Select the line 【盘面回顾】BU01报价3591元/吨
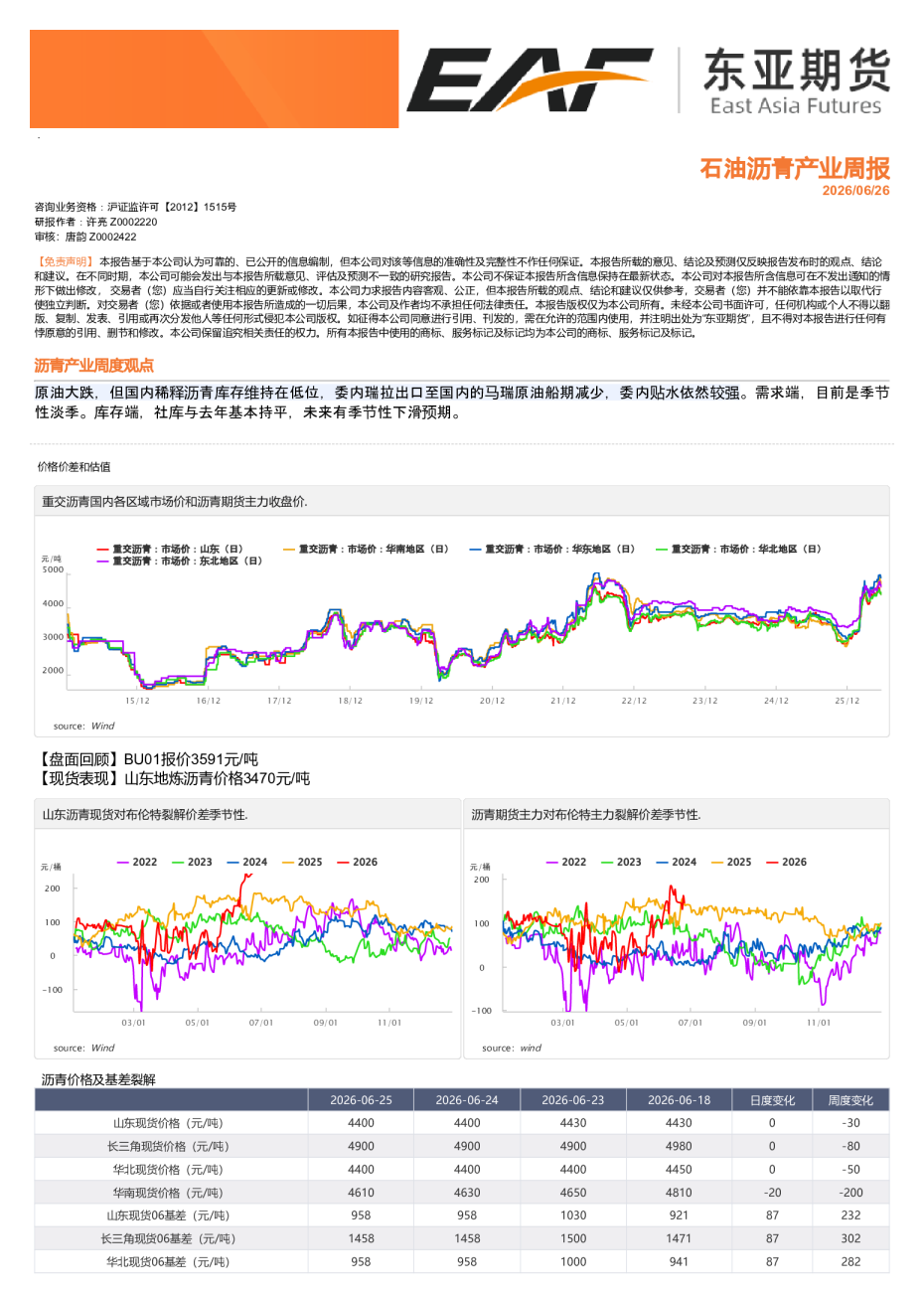924x1295 pixels. click(147, 759)
